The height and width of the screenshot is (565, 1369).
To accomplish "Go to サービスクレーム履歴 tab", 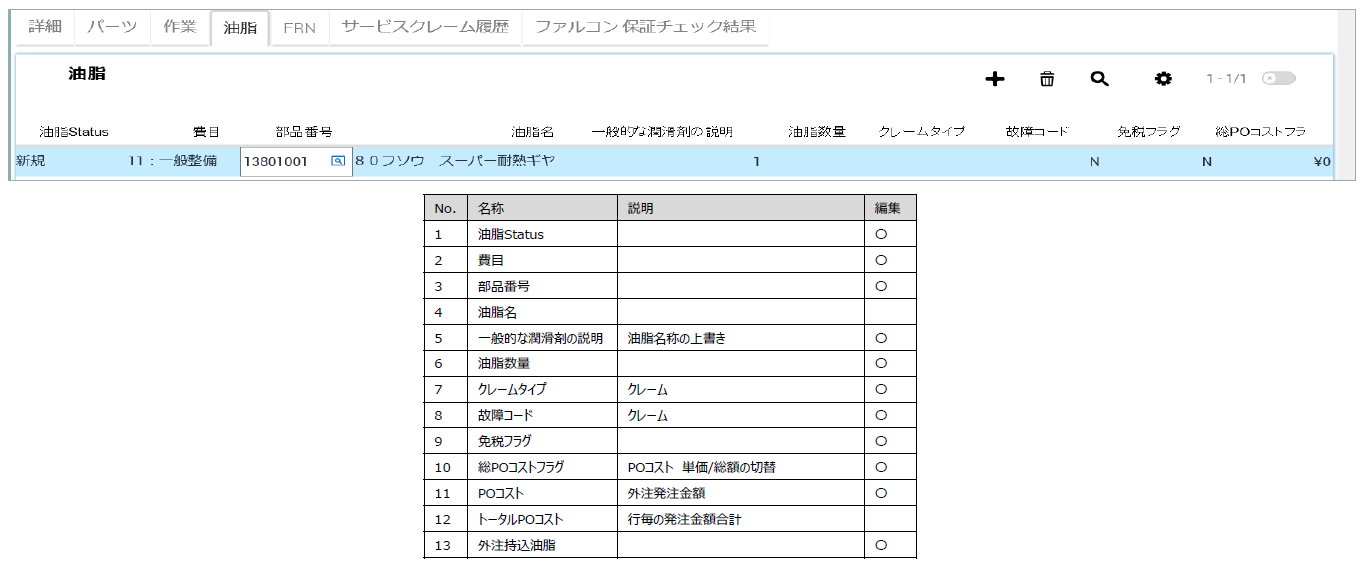I will 426,27.
